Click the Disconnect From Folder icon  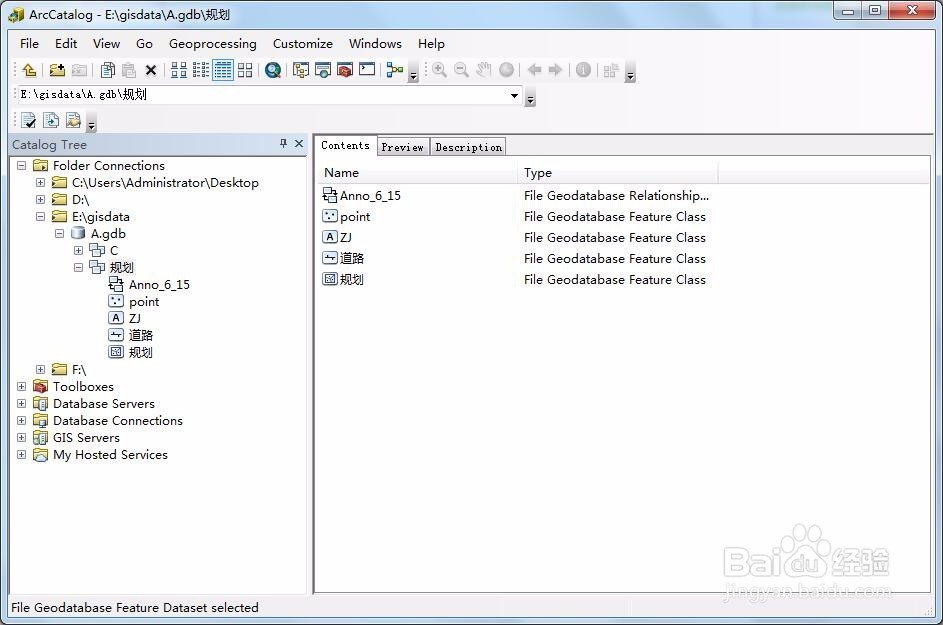pyautogui.click(x=79, y=70)
